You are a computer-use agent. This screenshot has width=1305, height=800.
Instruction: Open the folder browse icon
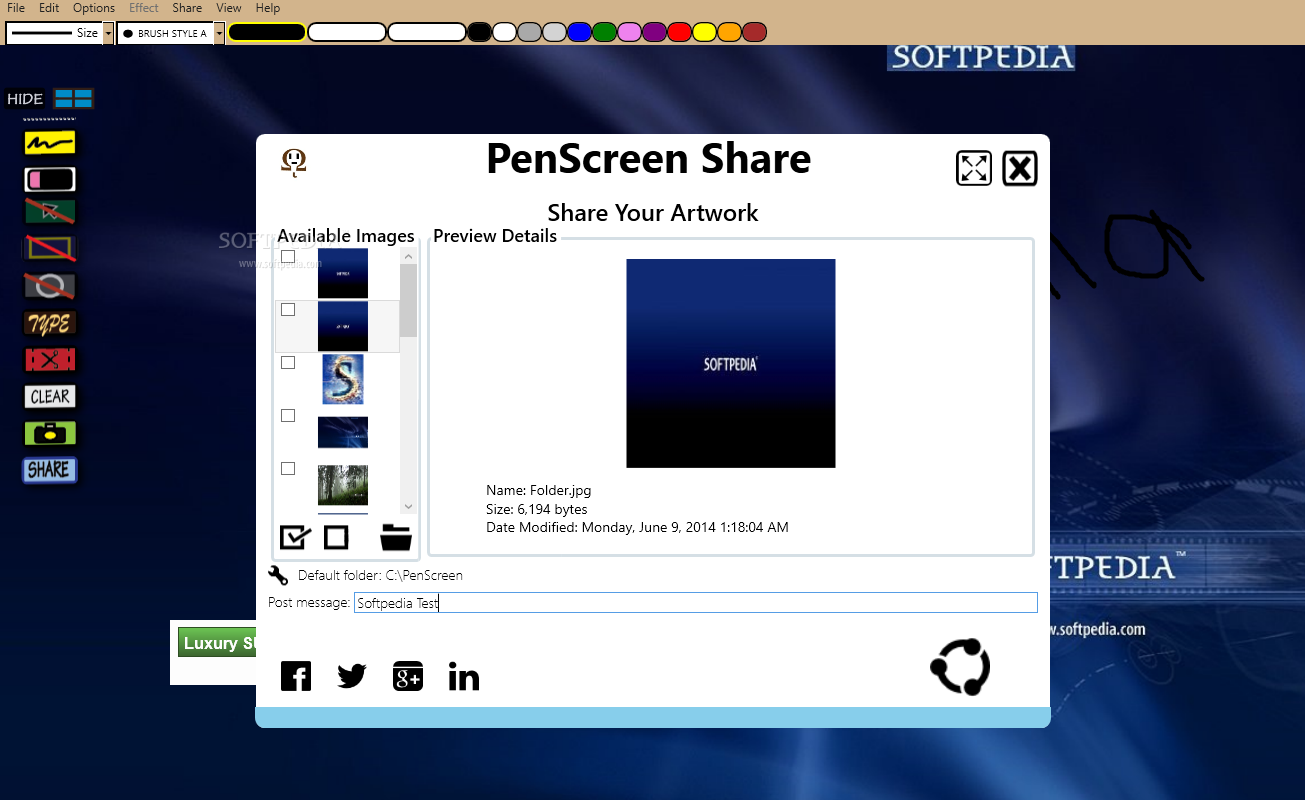(x=396, y=537)
